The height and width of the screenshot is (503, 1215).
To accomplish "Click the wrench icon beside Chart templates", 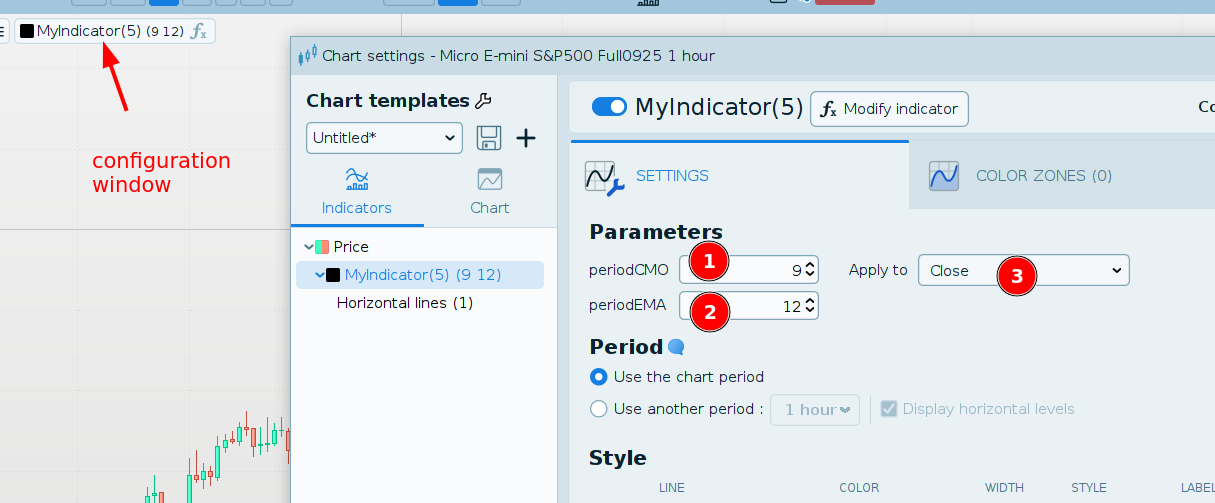I will 483,100.
